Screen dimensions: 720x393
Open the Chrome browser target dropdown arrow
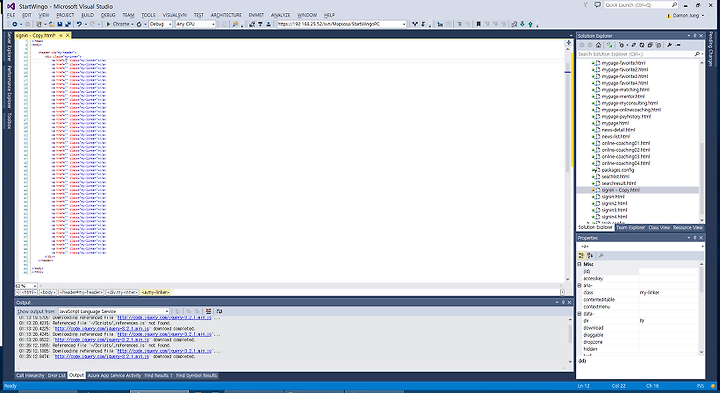[132, 24]
